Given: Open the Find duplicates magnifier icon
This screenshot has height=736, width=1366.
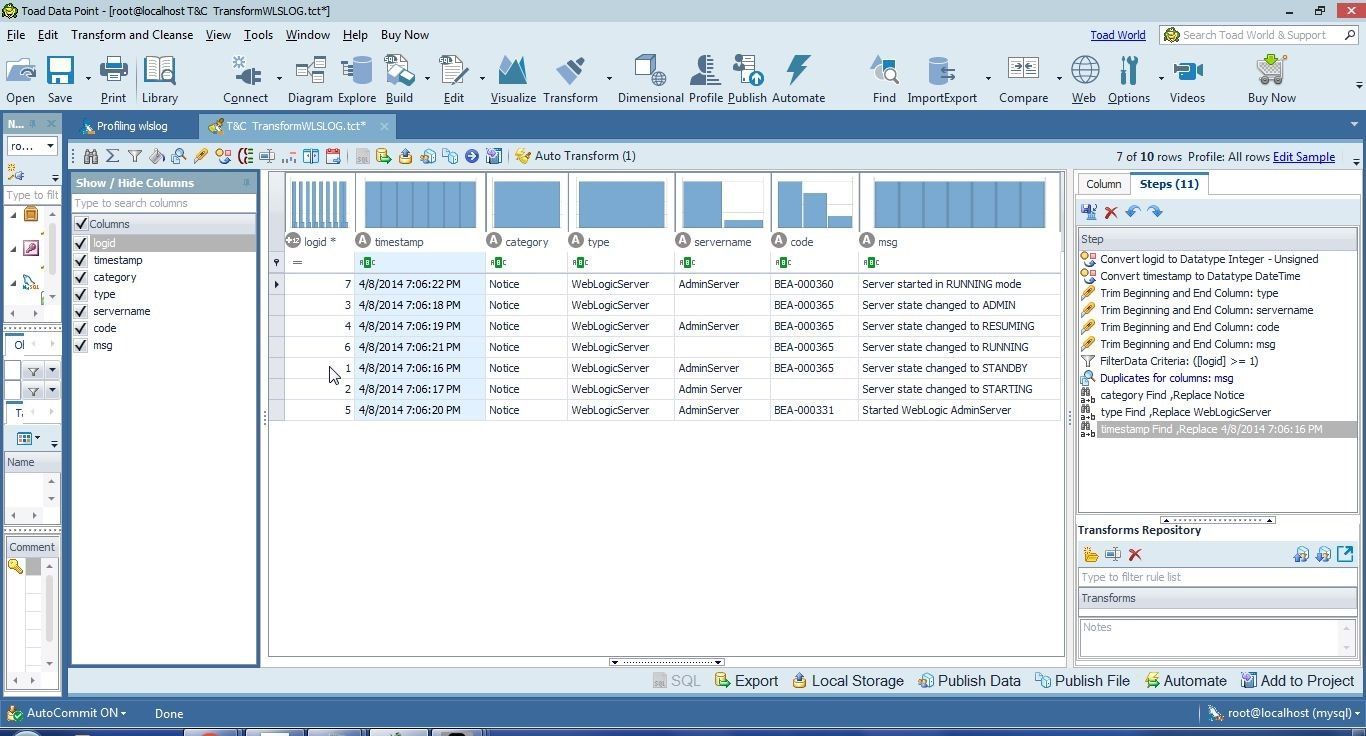Looking at the screenshot, I should [x=178, y=156].
